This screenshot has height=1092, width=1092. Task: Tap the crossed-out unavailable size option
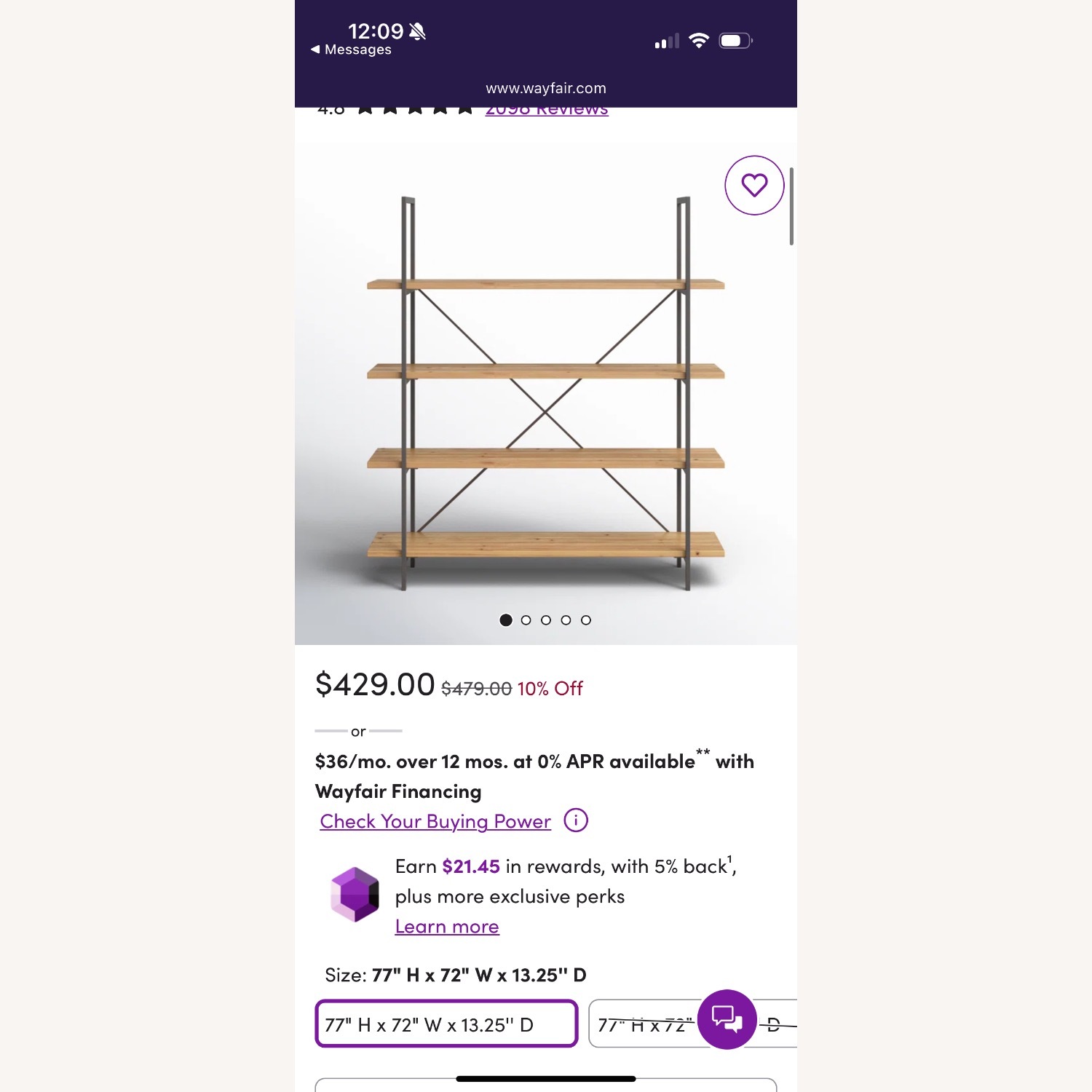coord(641,1024)
